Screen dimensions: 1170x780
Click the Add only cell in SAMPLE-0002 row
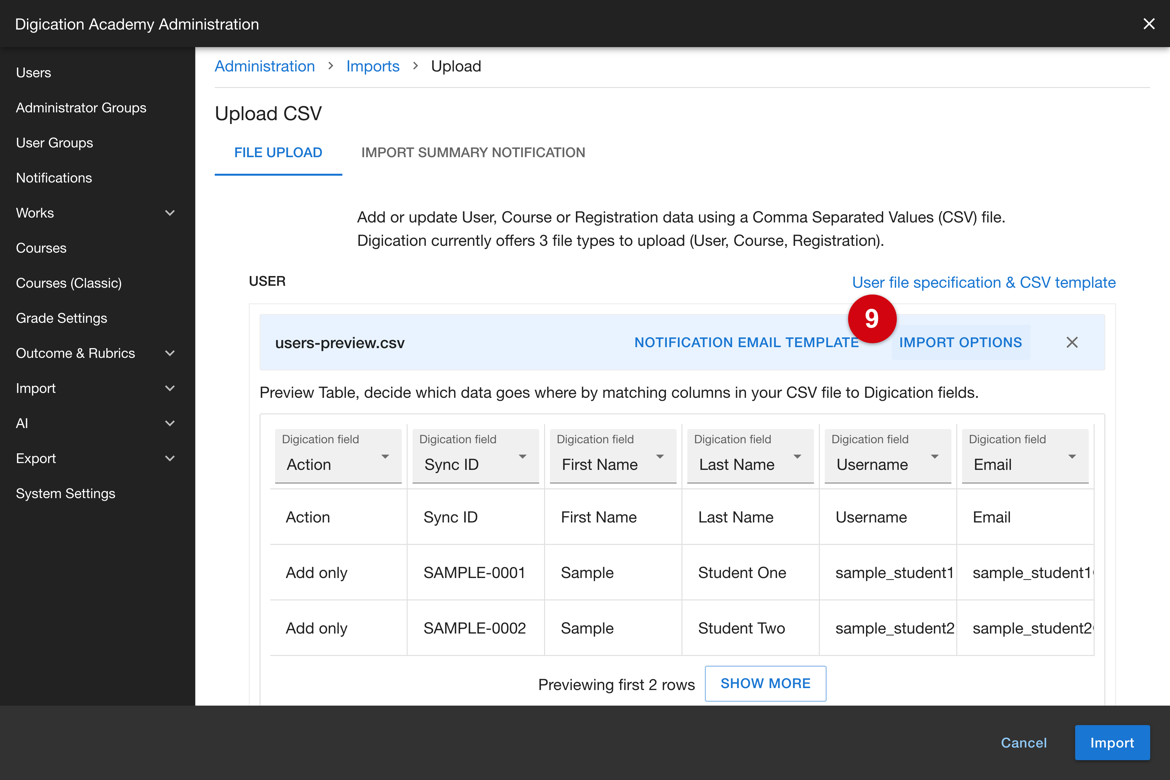(x=338, y=628)
